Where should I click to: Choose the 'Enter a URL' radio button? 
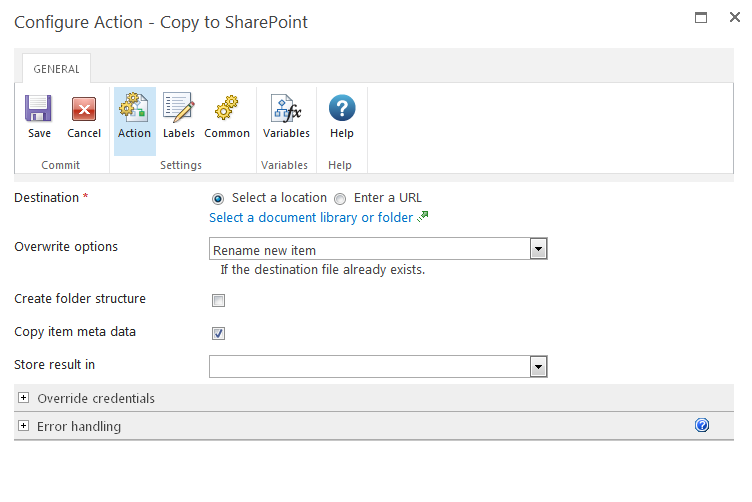point(340,198)
